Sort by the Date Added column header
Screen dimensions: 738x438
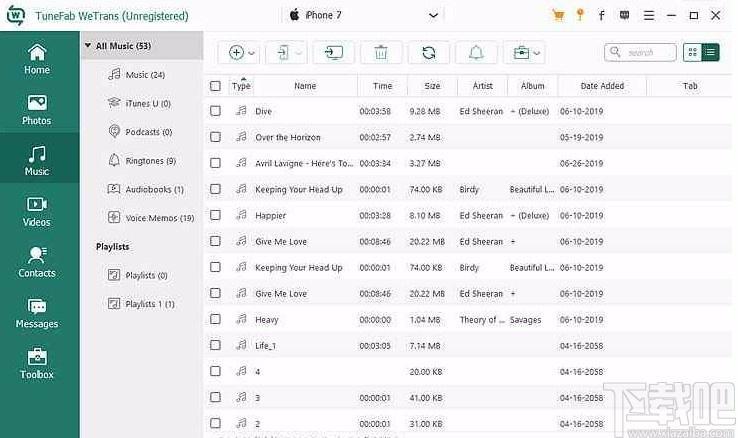[602, 86]
